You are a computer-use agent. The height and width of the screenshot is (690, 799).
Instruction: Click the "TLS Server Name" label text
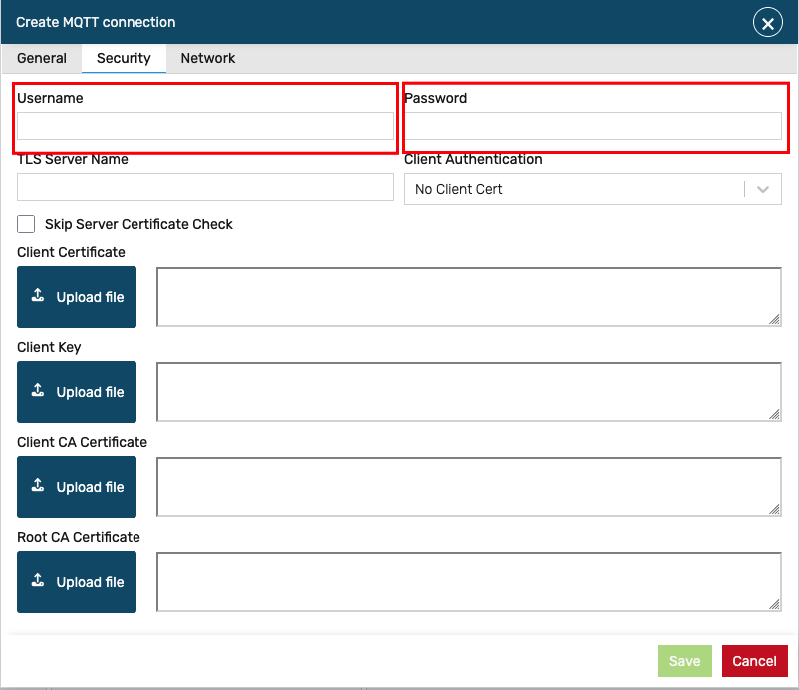pos(73,160)
